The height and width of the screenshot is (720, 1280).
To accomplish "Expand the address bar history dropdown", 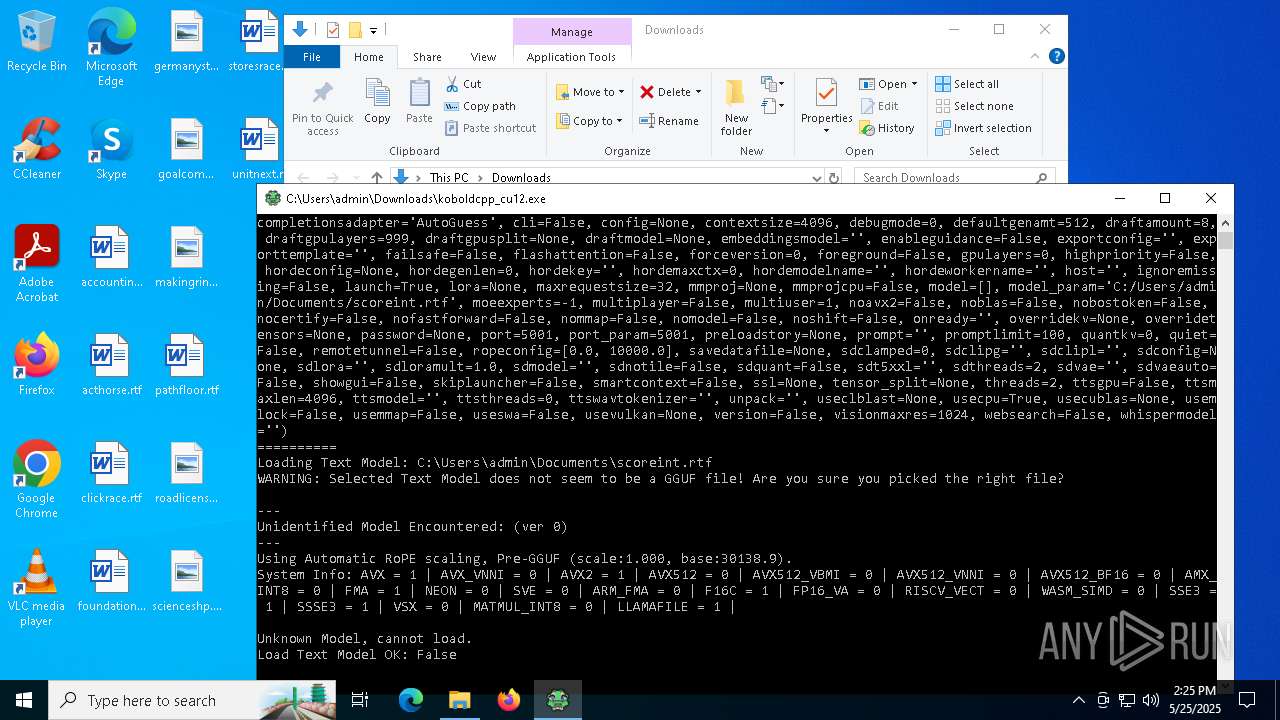I will pos(816,178).
